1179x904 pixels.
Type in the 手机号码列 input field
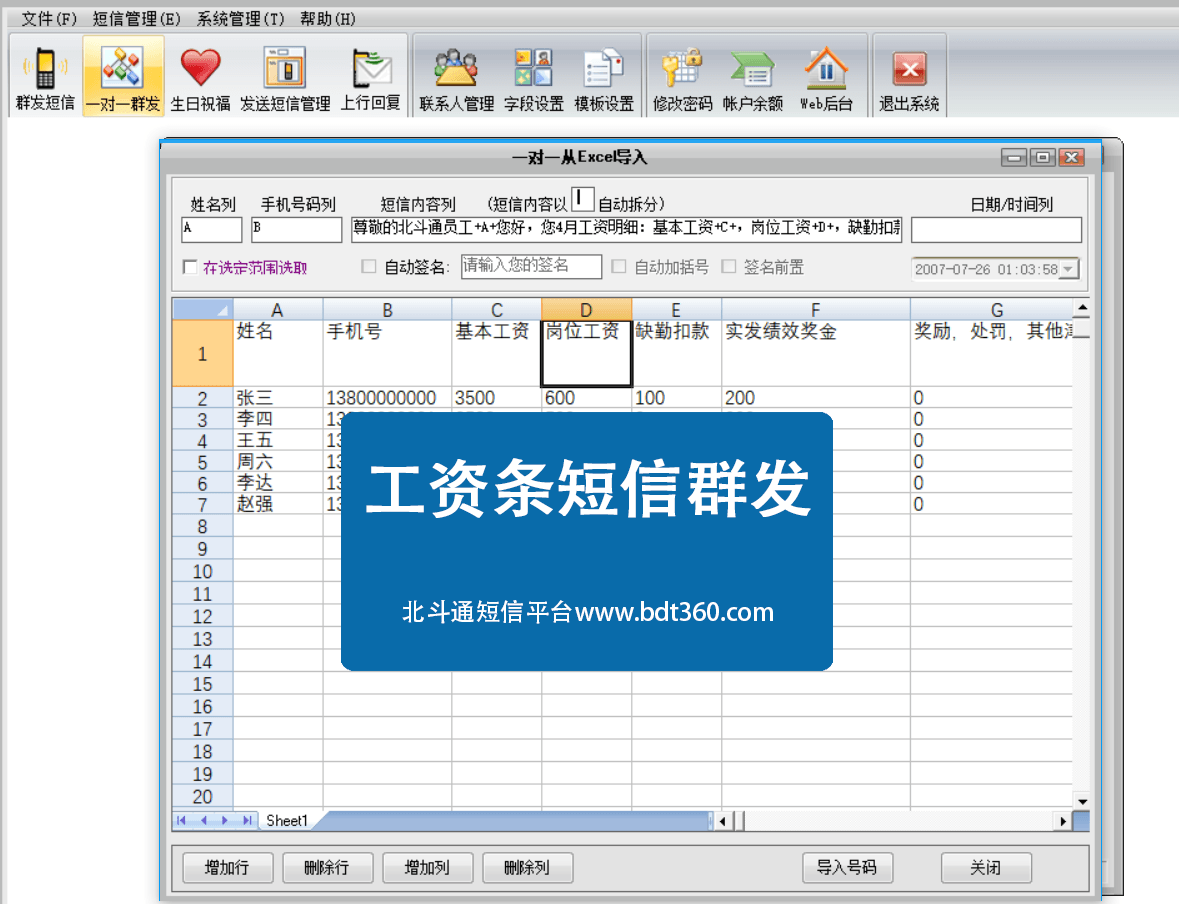[297, 229]
